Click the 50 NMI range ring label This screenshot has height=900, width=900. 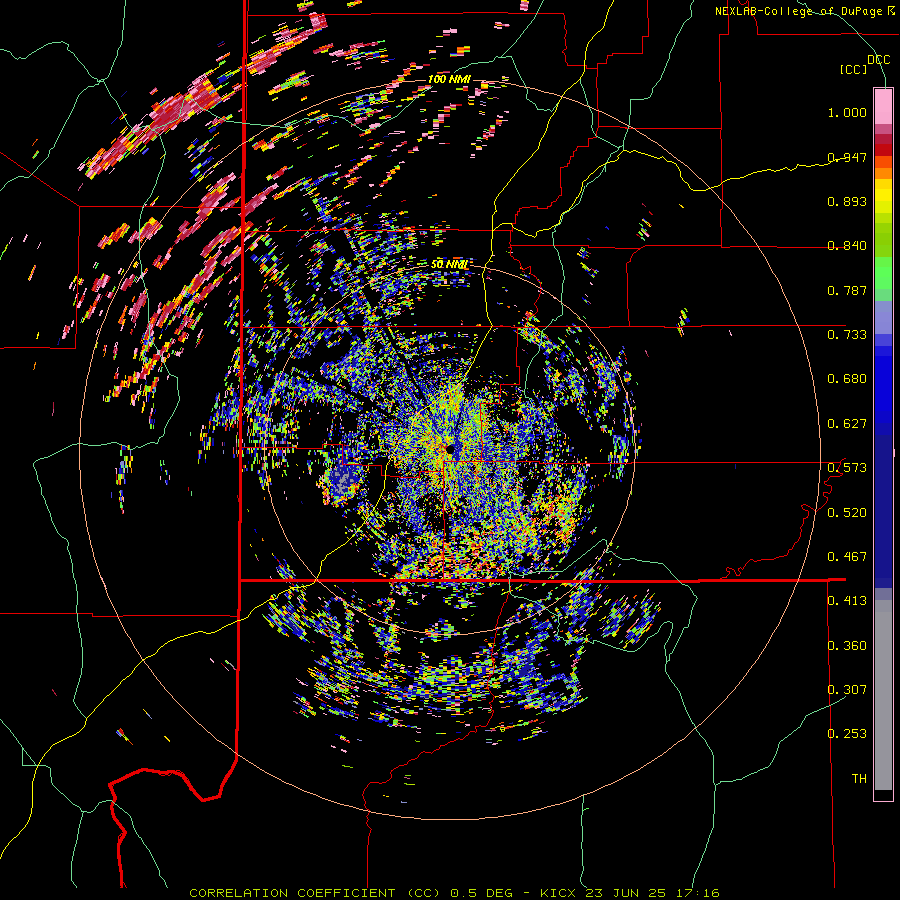[x=449, y=265]
